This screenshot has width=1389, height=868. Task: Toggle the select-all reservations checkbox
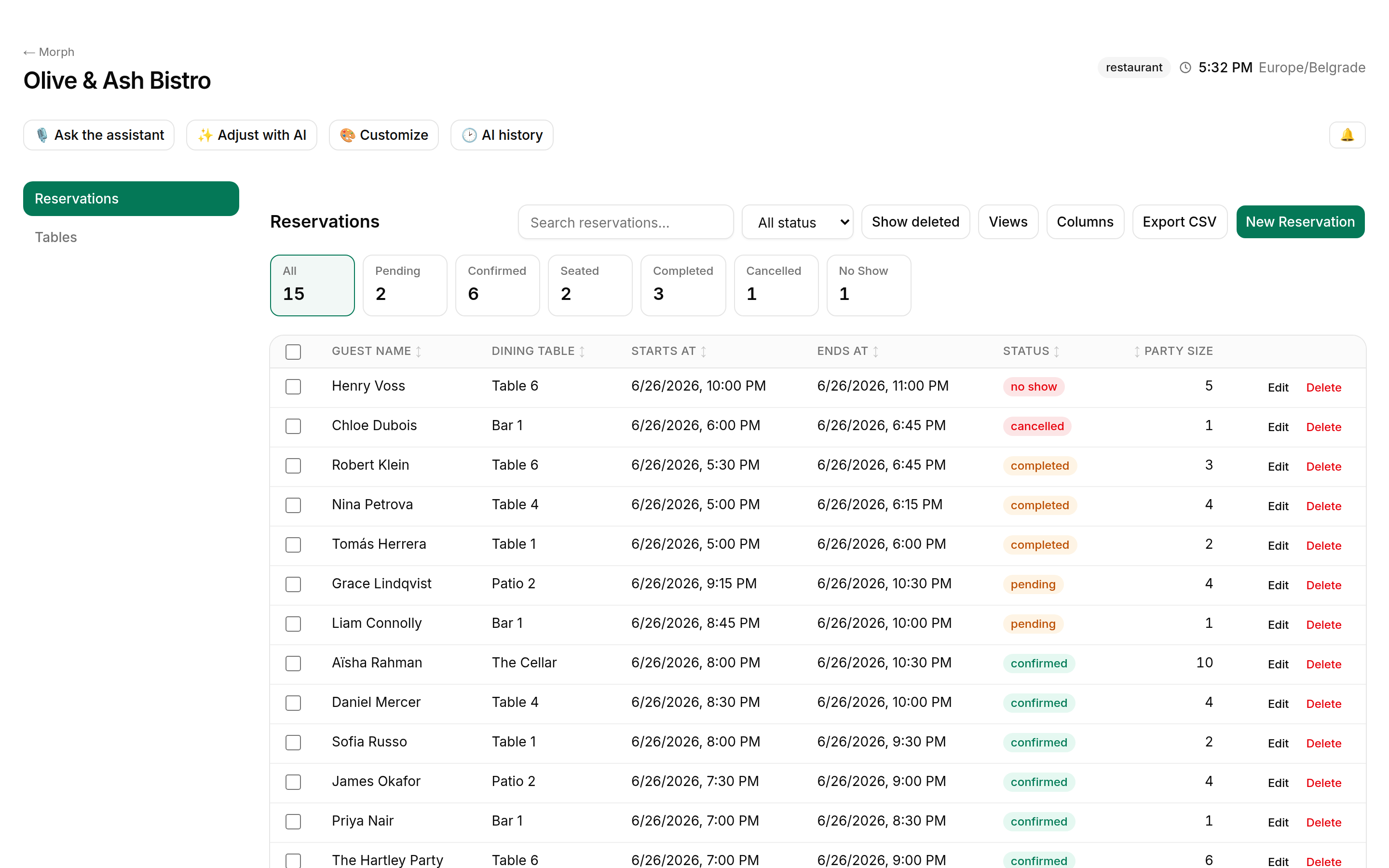[293, 352]
